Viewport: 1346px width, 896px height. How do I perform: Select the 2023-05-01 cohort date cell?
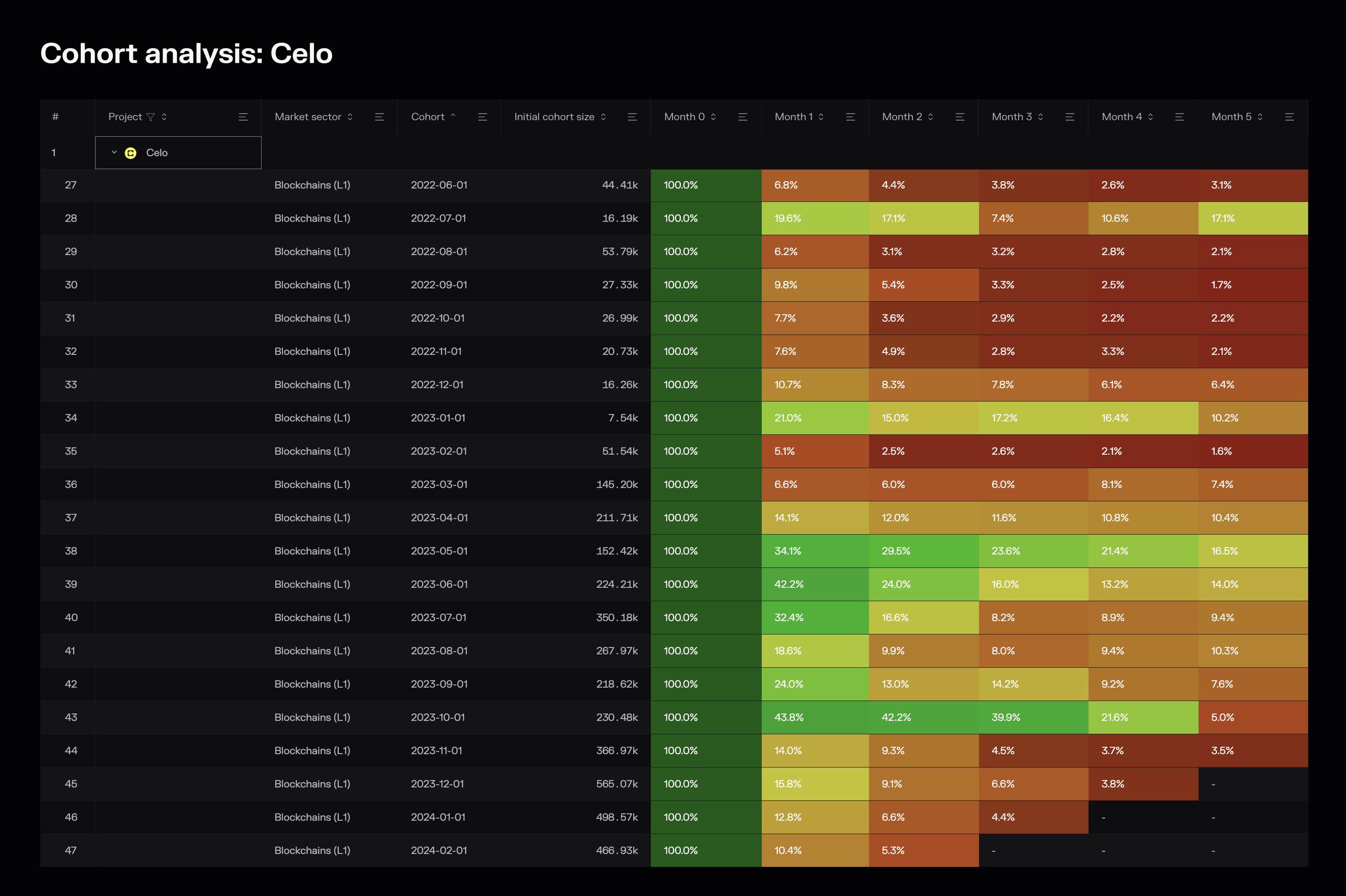(x=439, y=551)
